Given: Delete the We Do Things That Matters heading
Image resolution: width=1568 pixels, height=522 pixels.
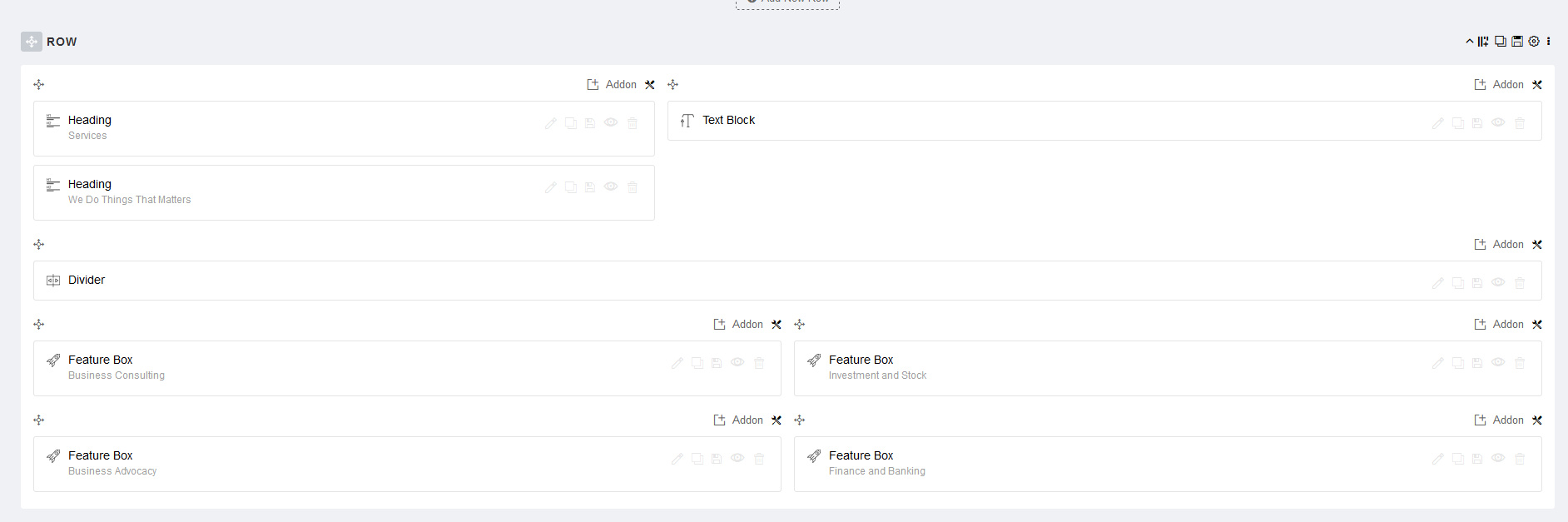Looking at the screenshot, I should [x=633, y=187].
